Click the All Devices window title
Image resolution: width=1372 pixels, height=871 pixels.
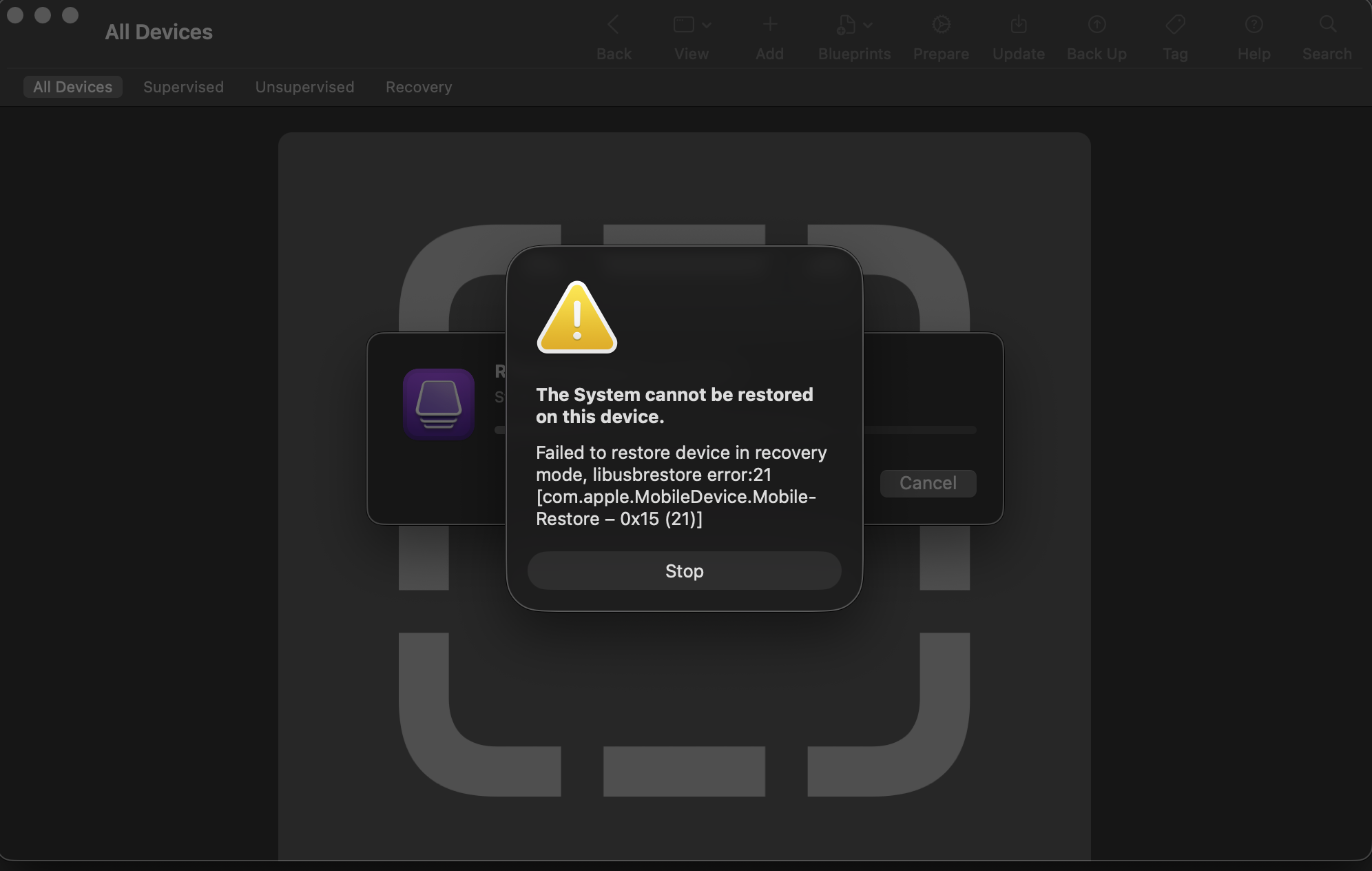point(158,32)
